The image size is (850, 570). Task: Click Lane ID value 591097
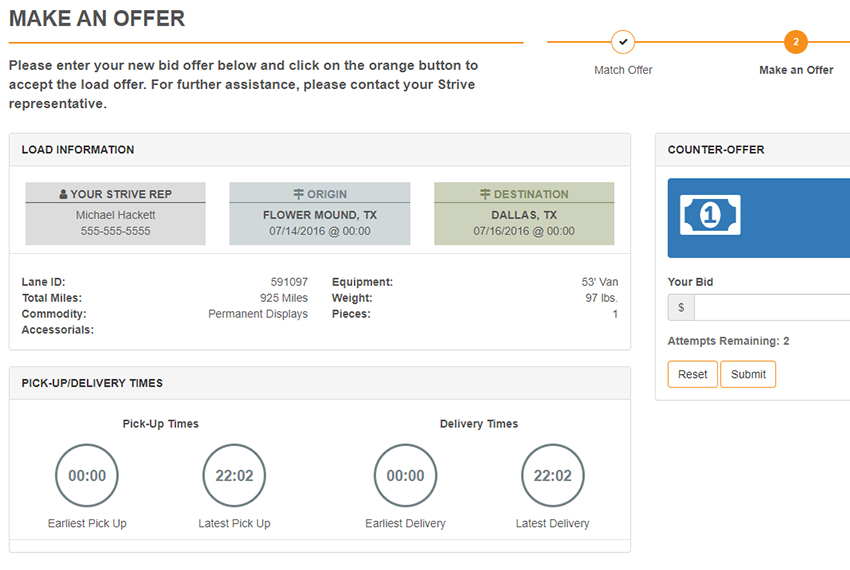point(289,282)
